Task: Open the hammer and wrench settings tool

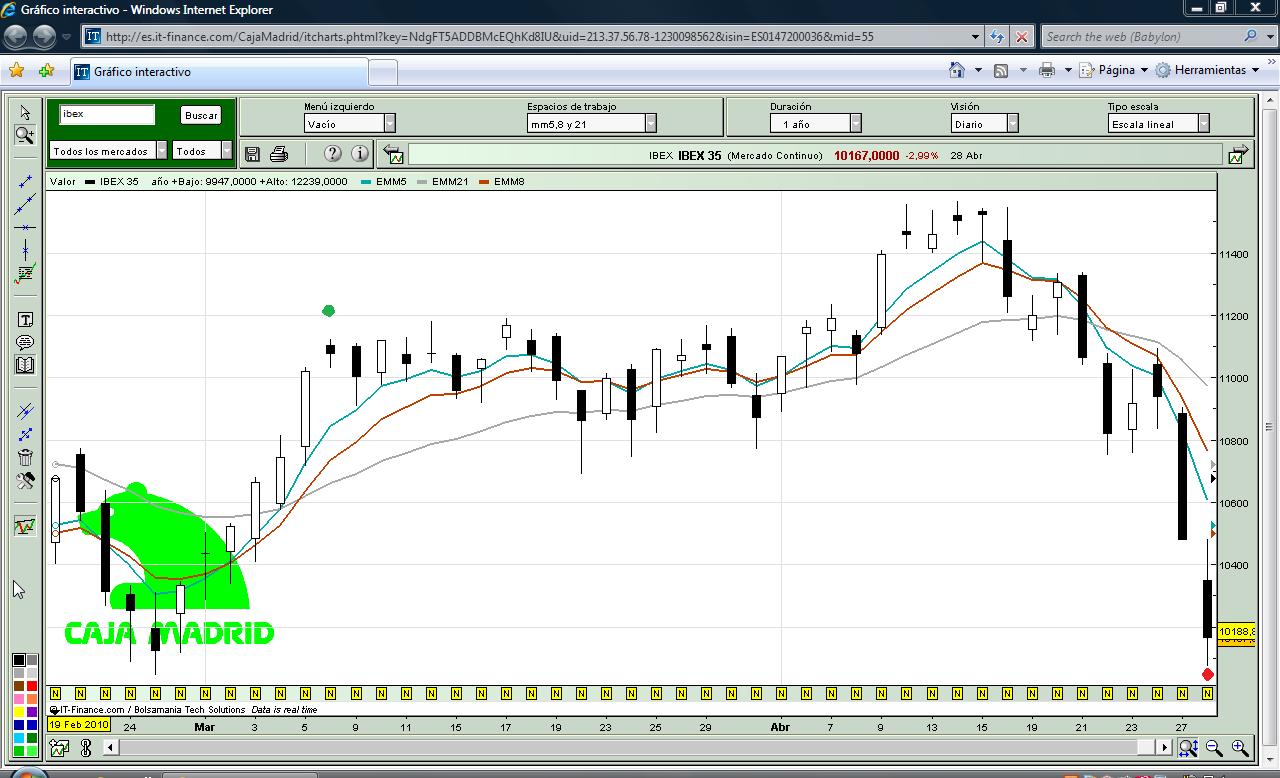Action: pos(25,481)
